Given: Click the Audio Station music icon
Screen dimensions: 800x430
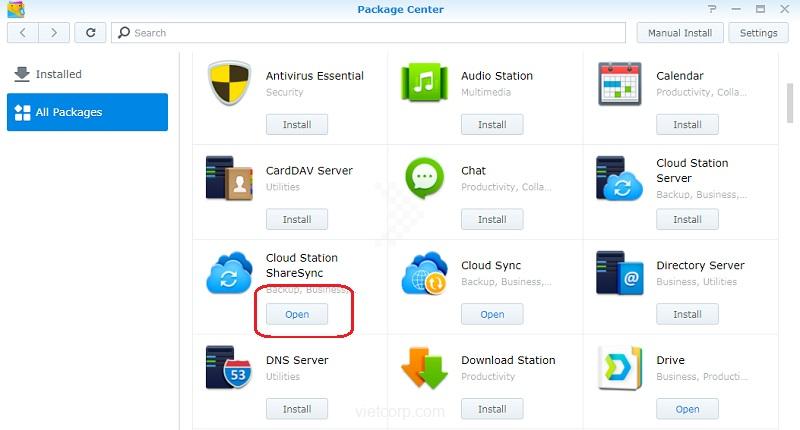Looking at the screenshot, I should (425, 84).
